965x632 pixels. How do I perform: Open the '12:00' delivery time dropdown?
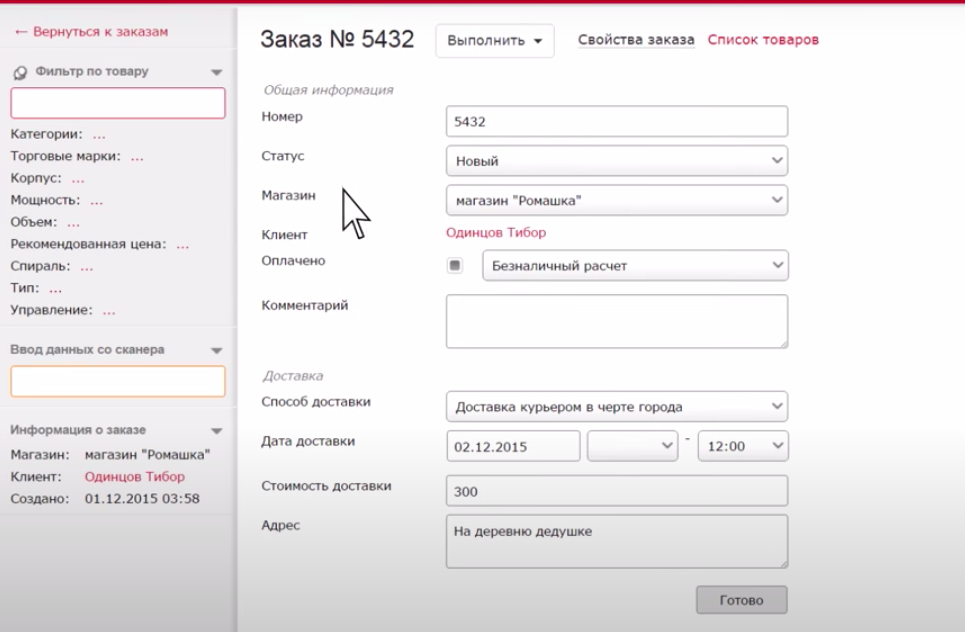(743, 446)
